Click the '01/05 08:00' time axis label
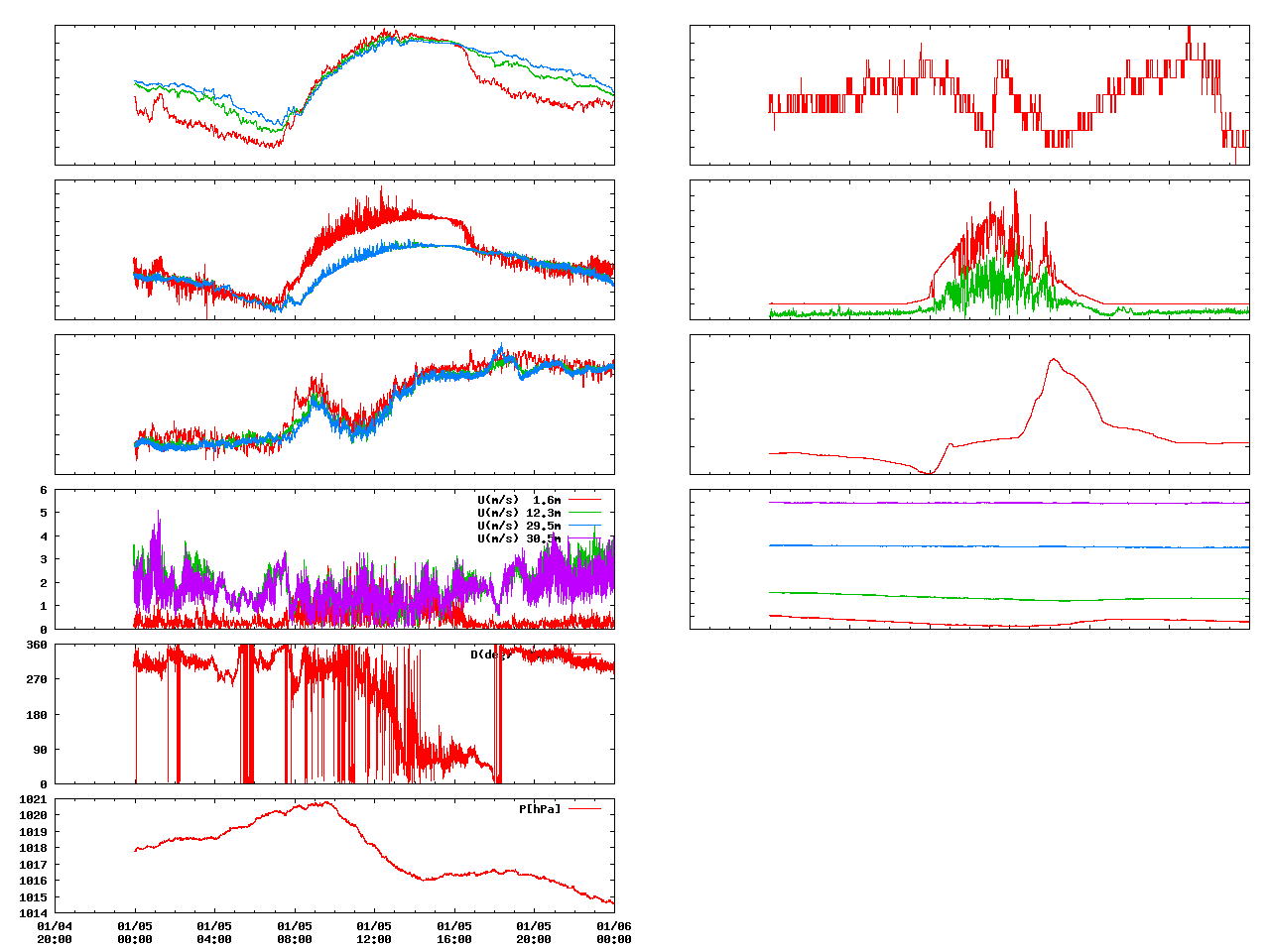This screenshot has height=952, width=1270. (295, 933)
